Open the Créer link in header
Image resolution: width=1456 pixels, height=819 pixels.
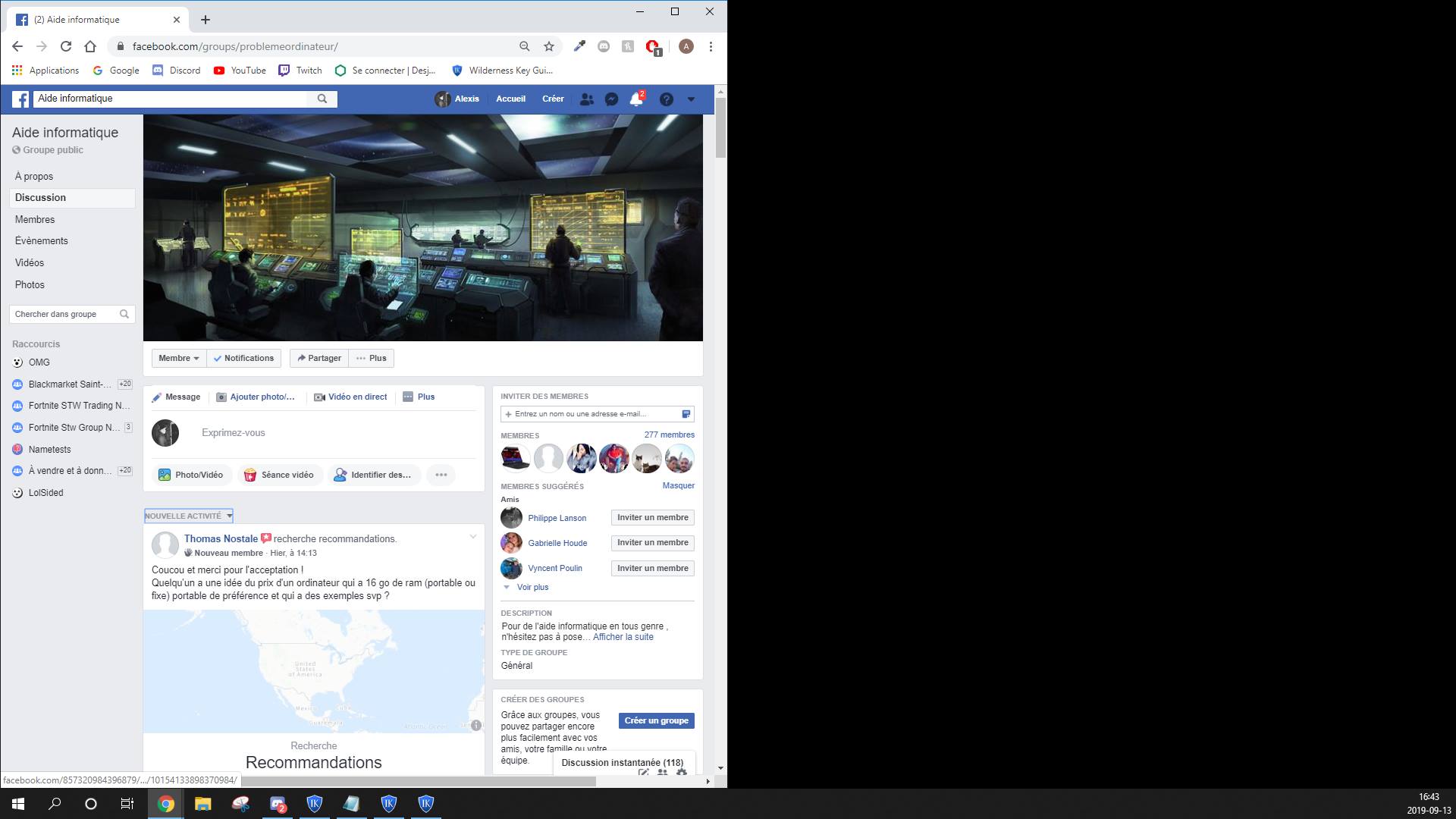(553, 99)
